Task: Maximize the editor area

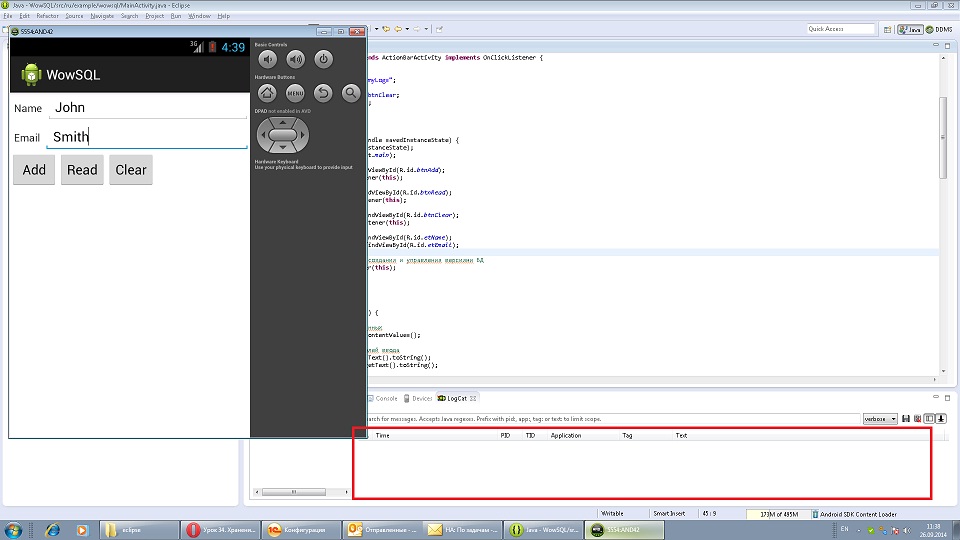Action: 948,45
